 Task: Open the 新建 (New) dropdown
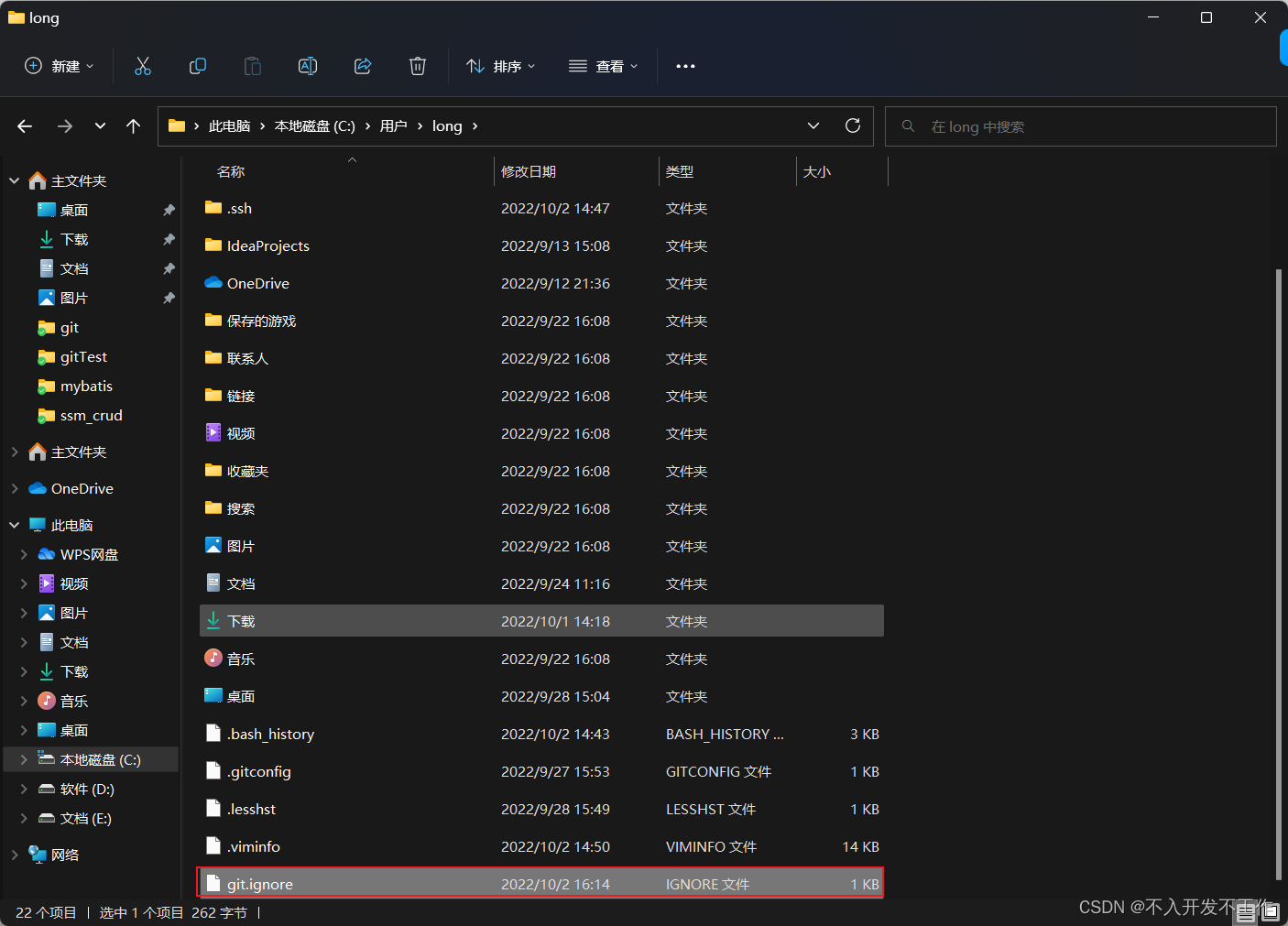coord(60,66)
